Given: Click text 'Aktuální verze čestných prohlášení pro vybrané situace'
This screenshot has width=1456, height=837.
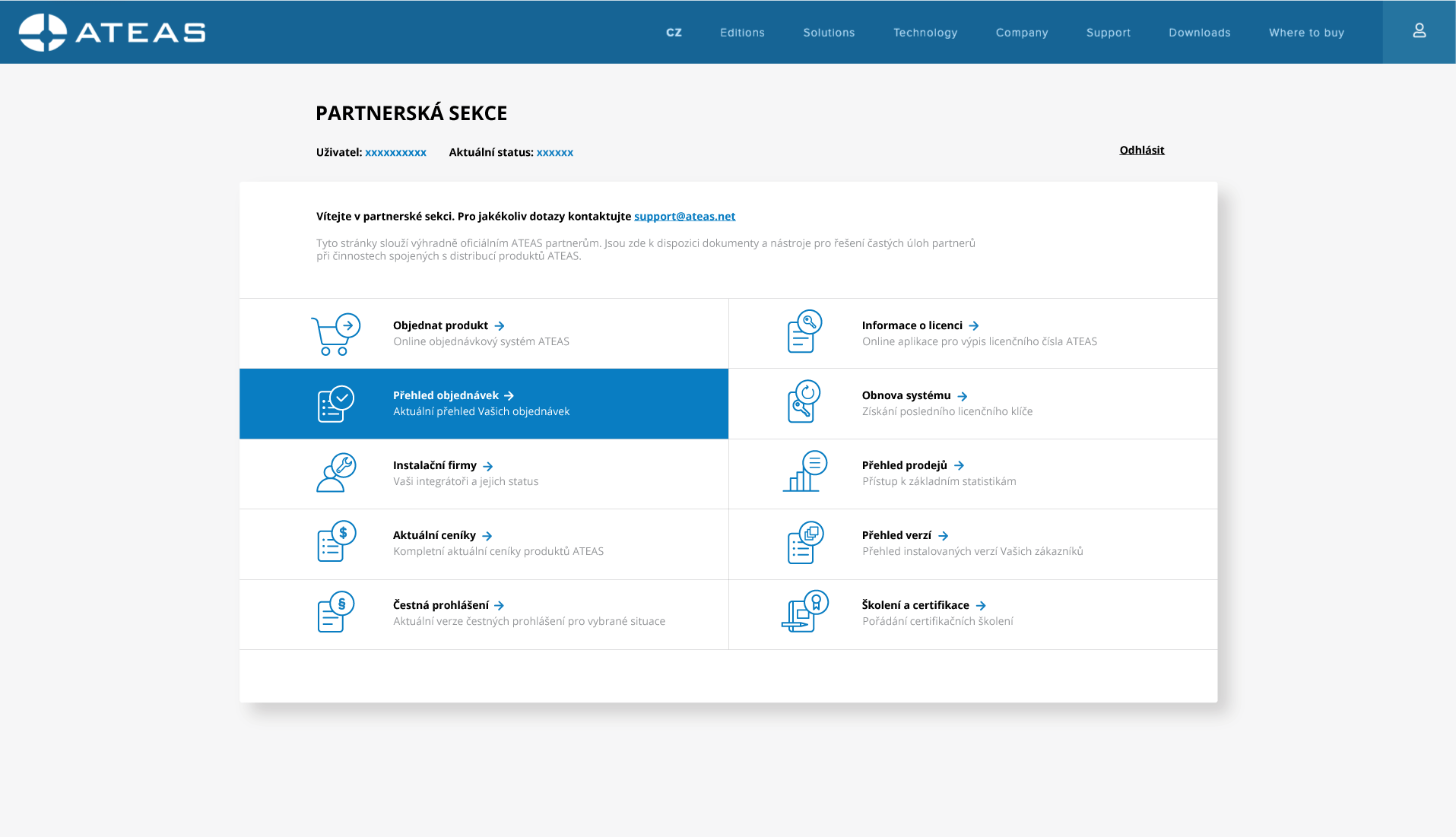Looking at the screenshot, I should 529,621.
